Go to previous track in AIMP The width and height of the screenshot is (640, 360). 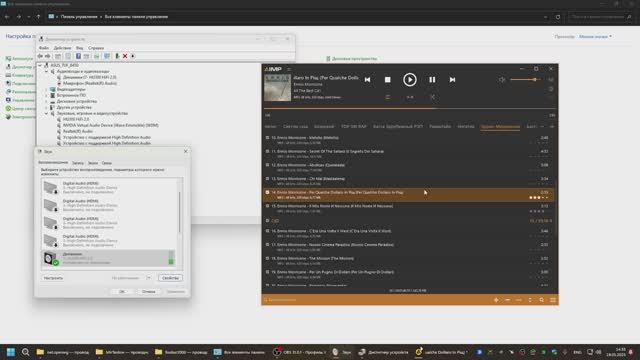click(x=367, y=80)
